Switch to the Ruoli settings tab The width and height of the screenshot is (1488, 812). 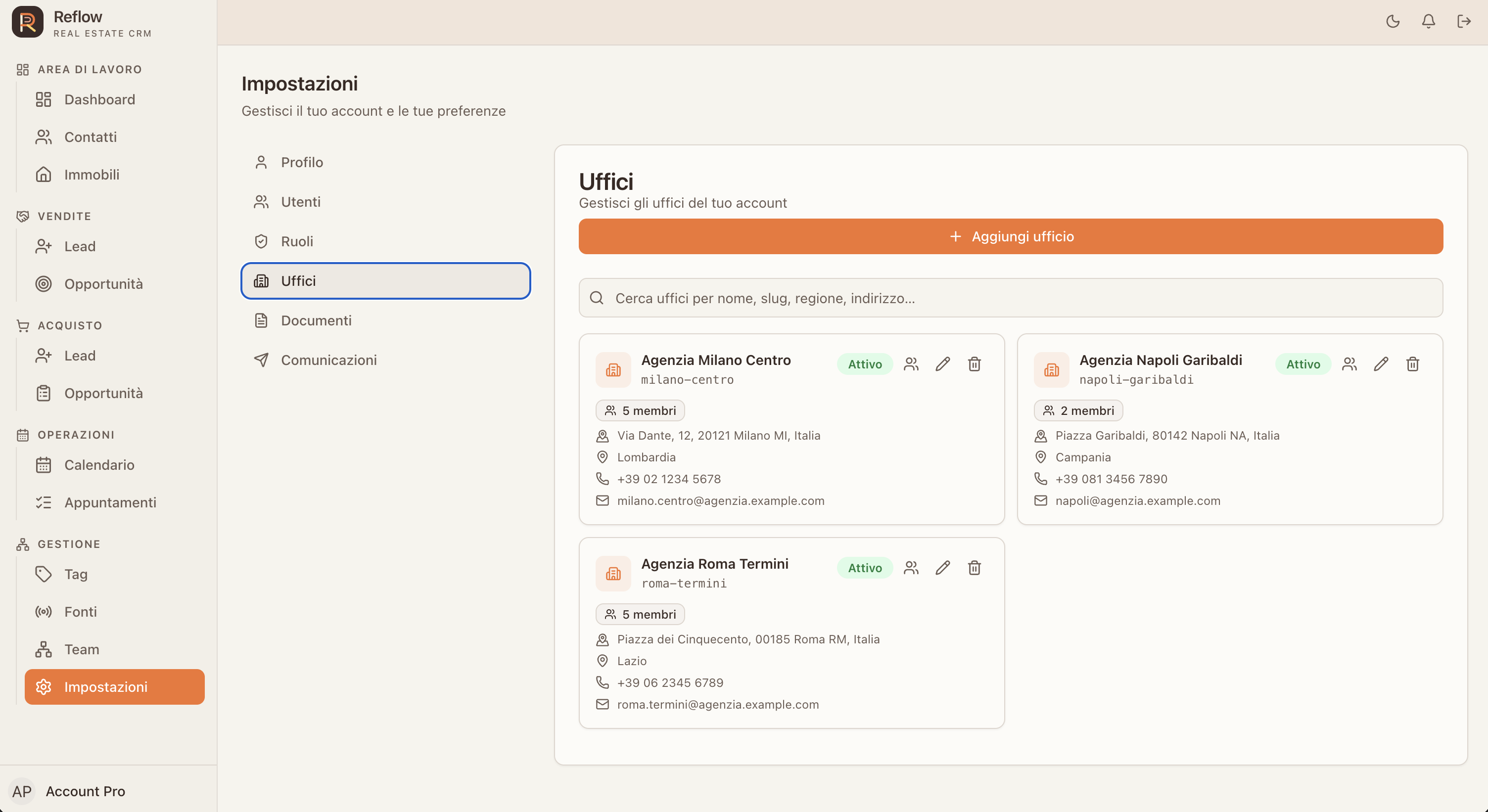coord(386,241)
